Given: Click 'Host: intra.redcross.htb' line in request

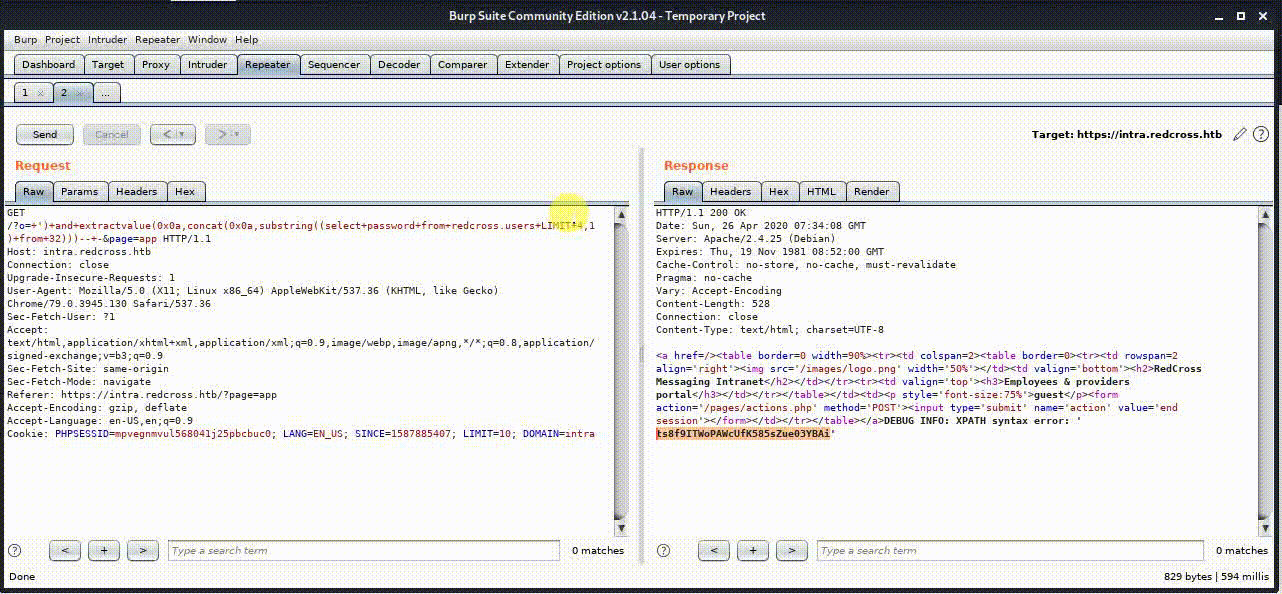Looking at the screenshot, I should (79, 252).
